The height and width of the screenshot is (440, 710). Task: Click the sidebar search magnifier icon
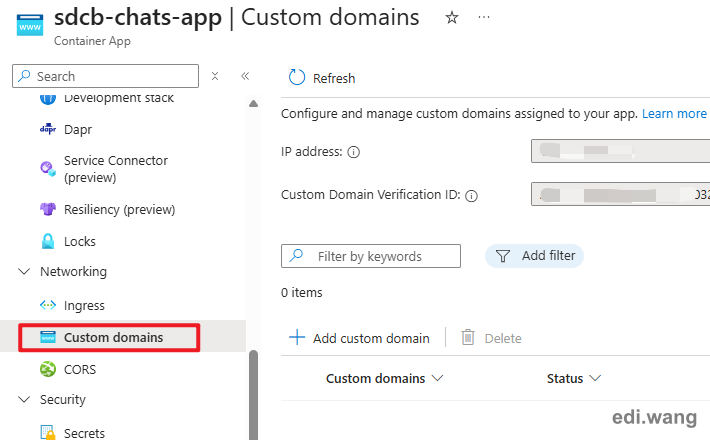(x=24, y=76)
